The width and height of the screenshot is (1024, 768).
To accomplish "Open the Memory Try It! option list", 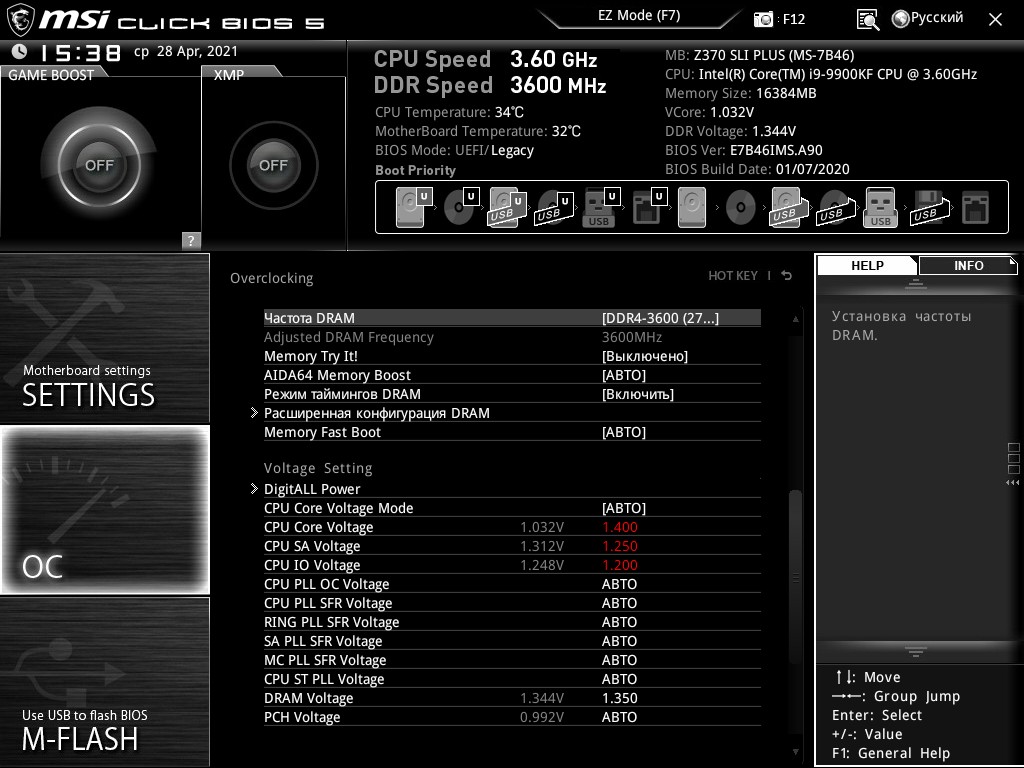I will [645, 356].
